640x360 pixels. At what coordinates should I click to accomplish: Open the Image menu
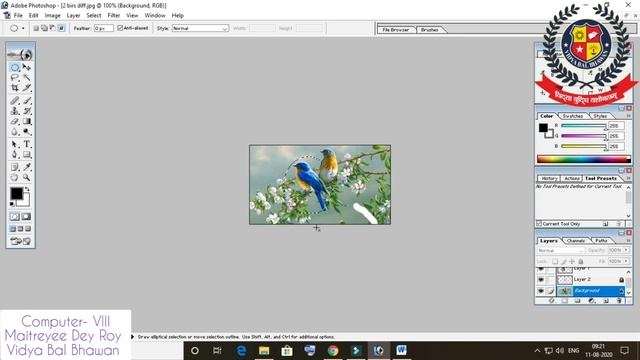53,16
